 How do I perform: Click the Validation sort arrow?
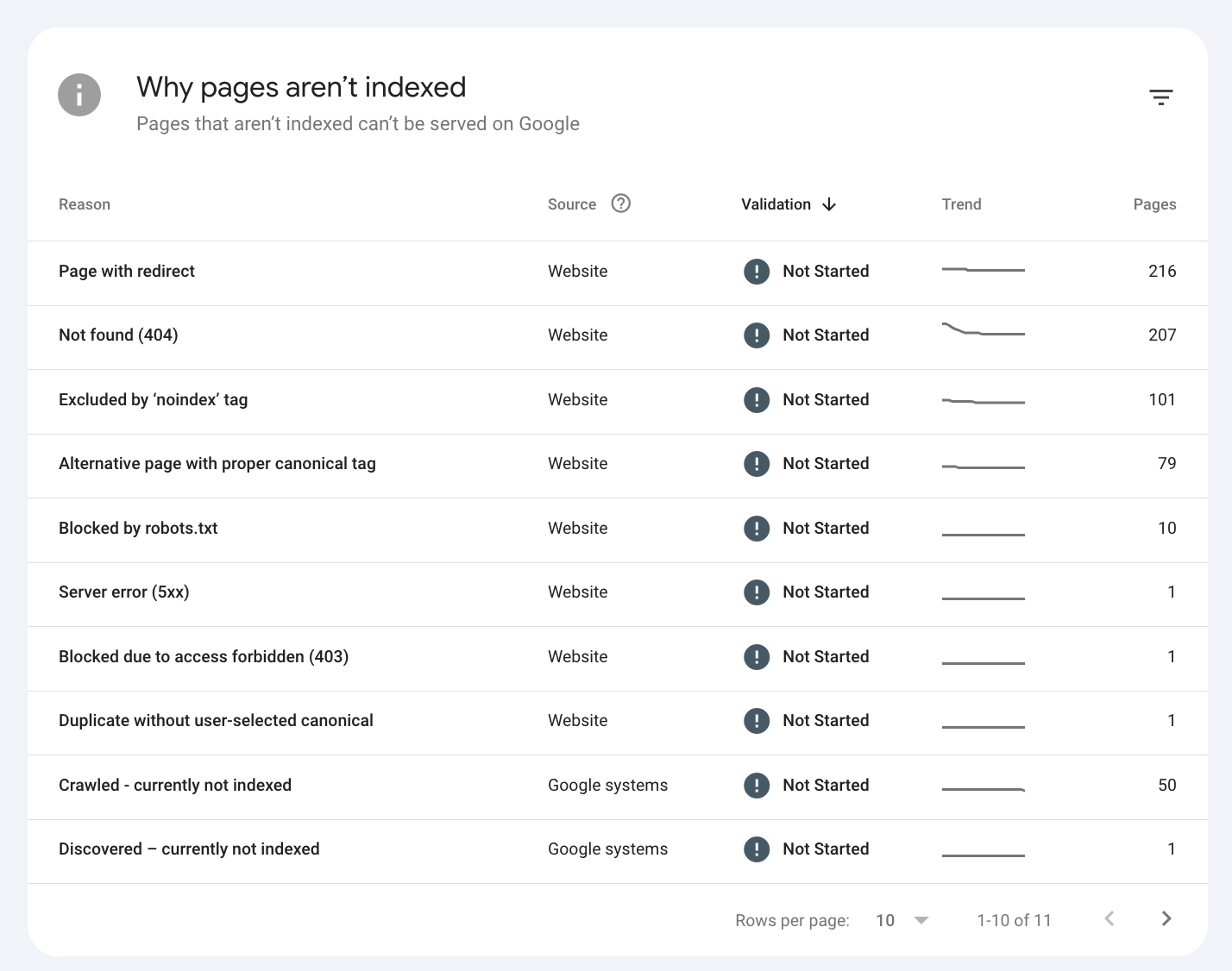(x=829, y=204)
